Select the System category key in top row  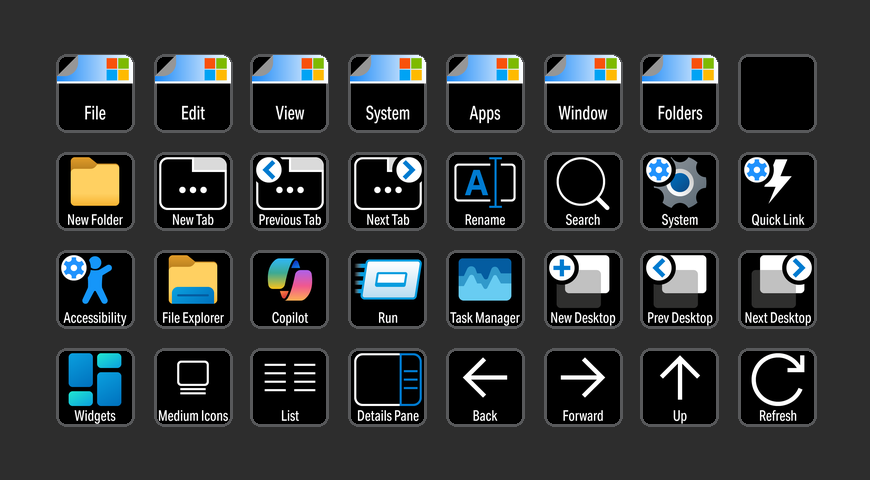(x=387, y=93)
